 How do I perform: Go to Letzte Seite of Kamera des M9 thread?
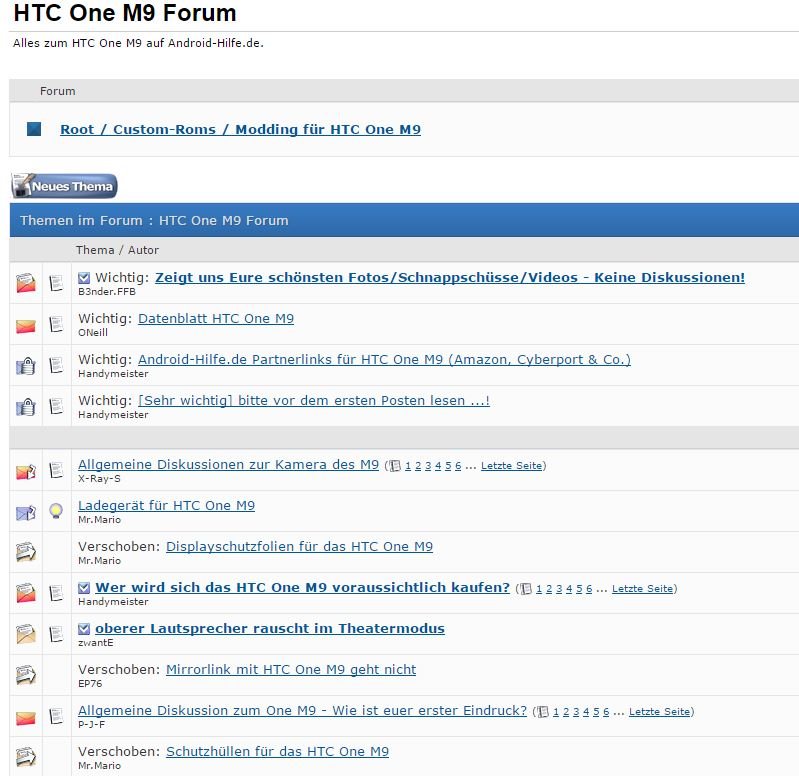(512, 466)
